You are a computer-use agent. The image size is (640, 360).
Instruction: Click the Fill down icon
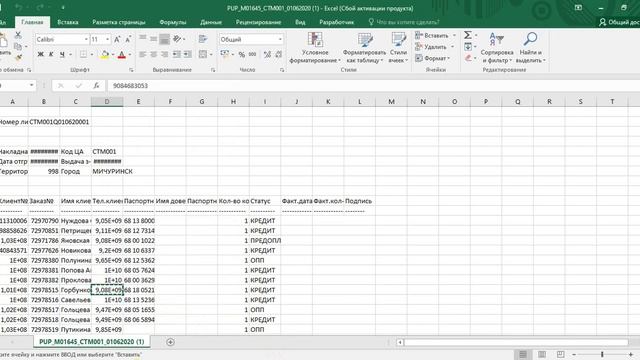468,47
